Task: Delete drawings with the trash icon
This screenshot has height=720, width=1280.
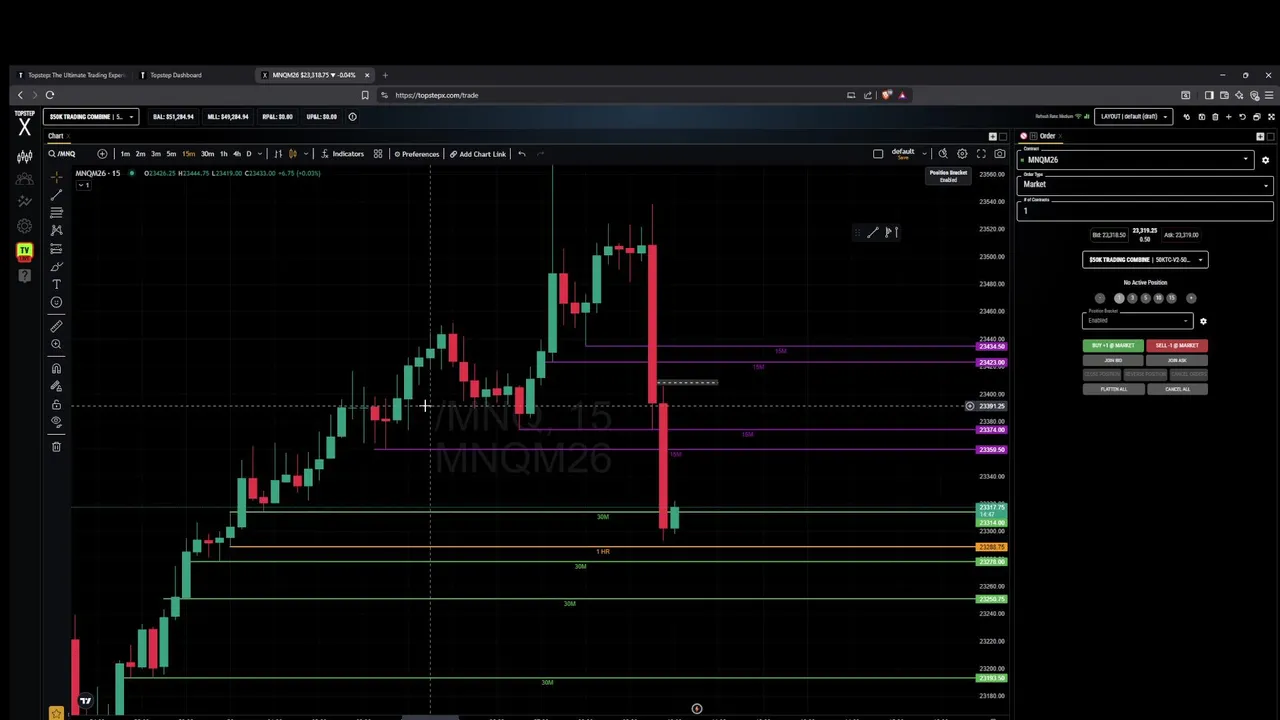Action: coord(56,446)
